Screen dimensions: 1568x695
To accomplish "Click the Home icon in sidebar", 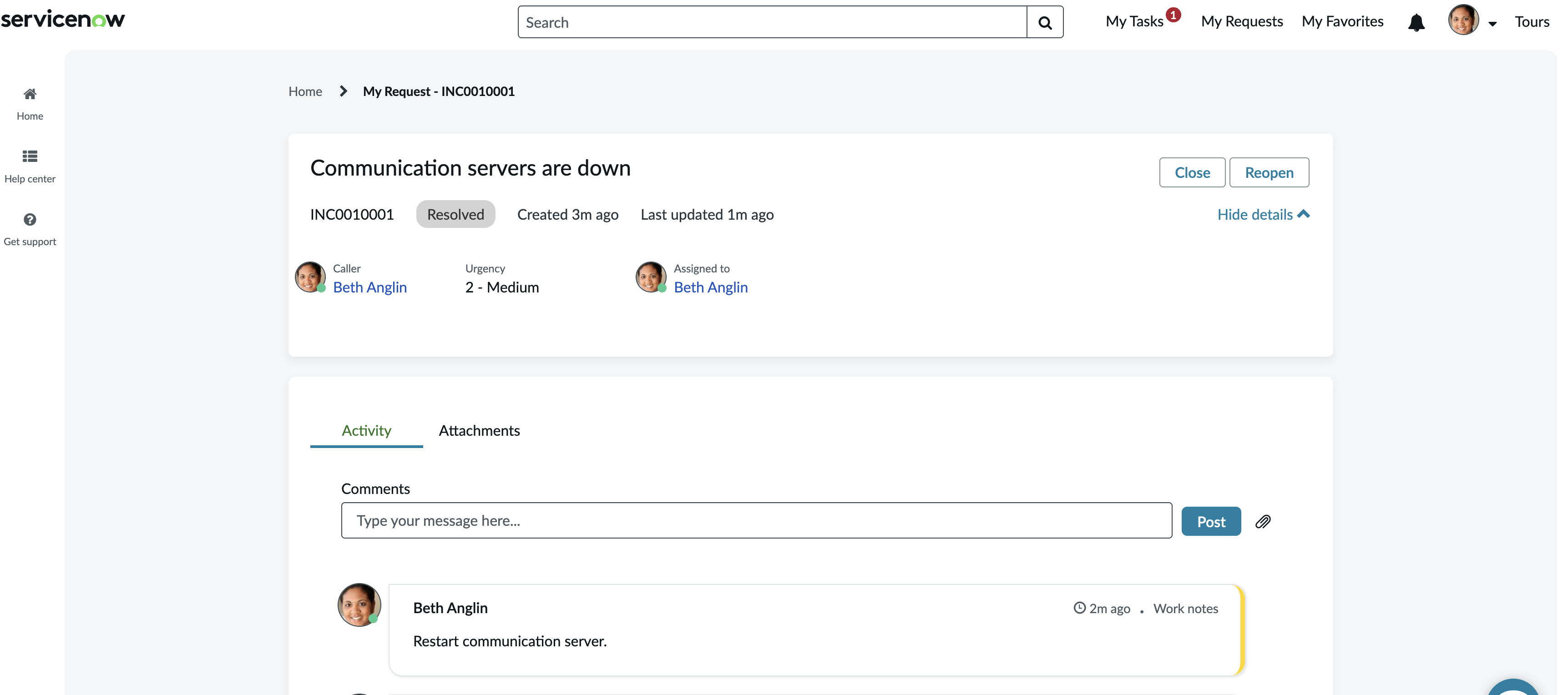I will pyautogui.click(x=30, y=94).
